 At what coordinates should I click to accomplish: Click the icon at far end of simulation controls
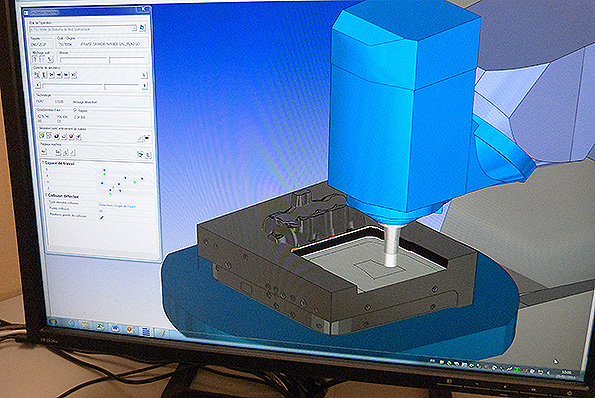[x=144, y=75]
